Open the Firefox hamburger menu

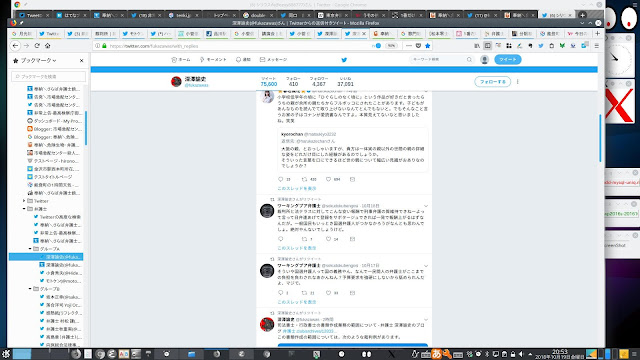596,46
